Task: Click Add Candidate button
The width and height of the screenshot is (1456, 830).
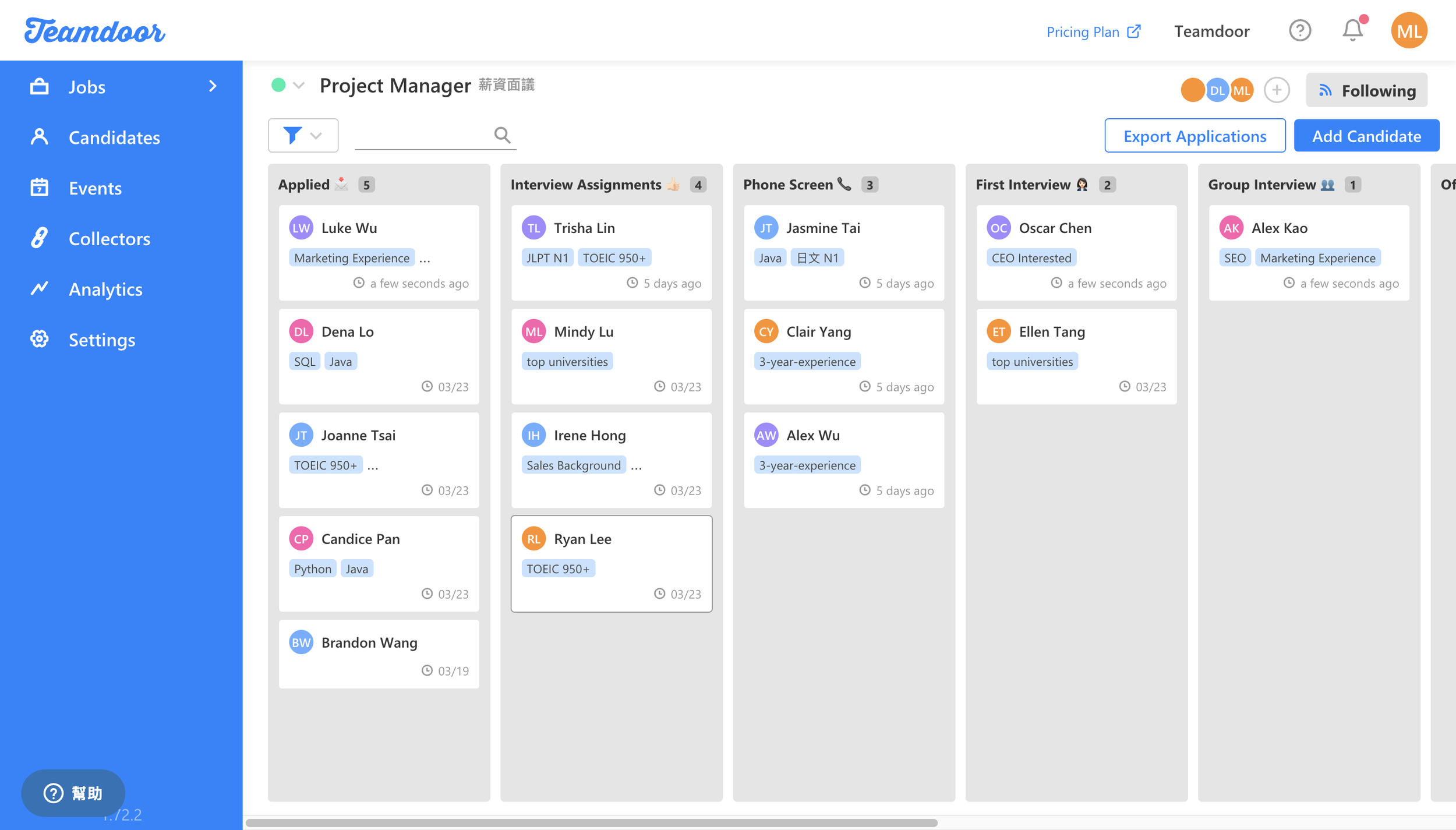Action: coord(1366,136)
